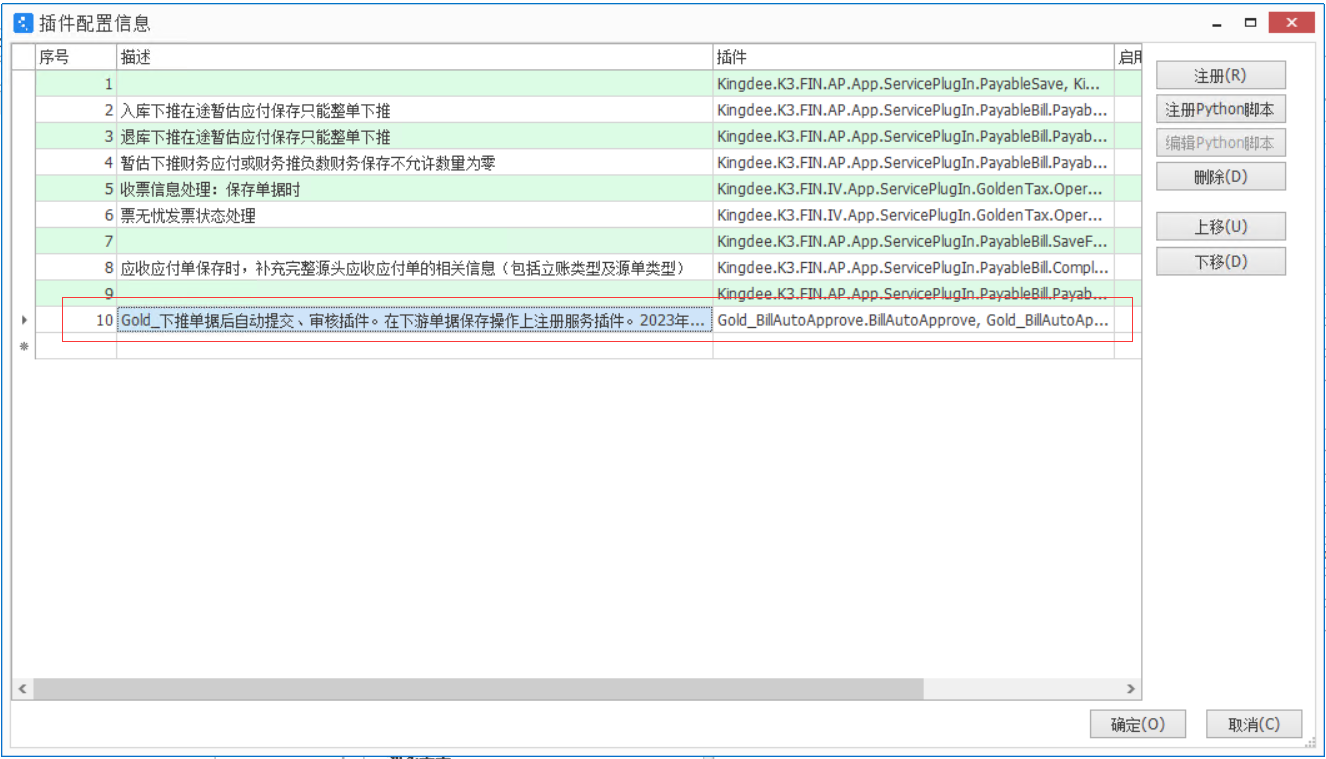
Task: Click horizontal scrollbar right arrow
Action: pyautogui.click(x=1131, y=689)
